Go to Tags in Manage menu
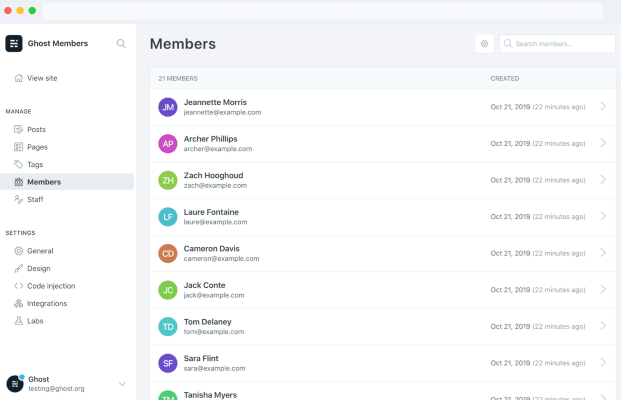Viewport: 621px width, 400px height. tap(35, 164)
